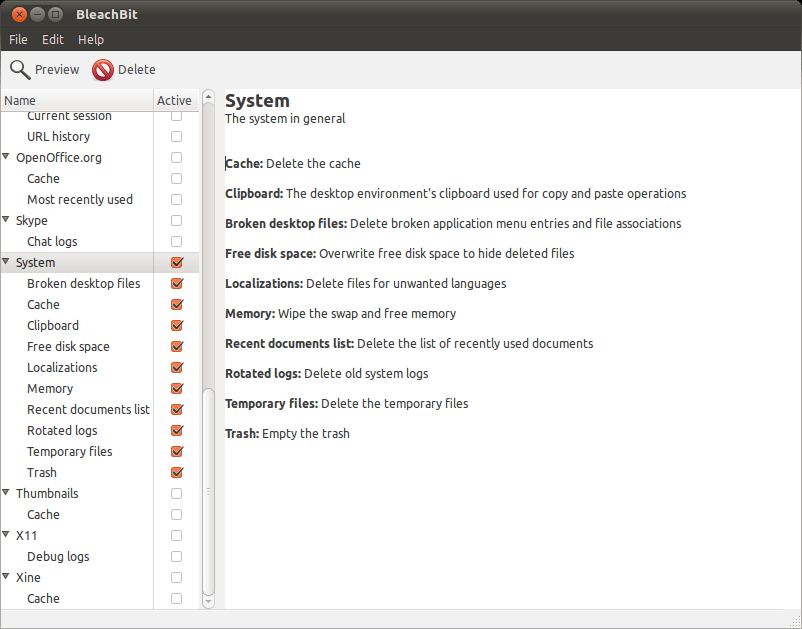The width and height of the screenshot is (802, 629).
Task: Enable the OpenOffice.org group checkbox
Action: pos(176,158)
